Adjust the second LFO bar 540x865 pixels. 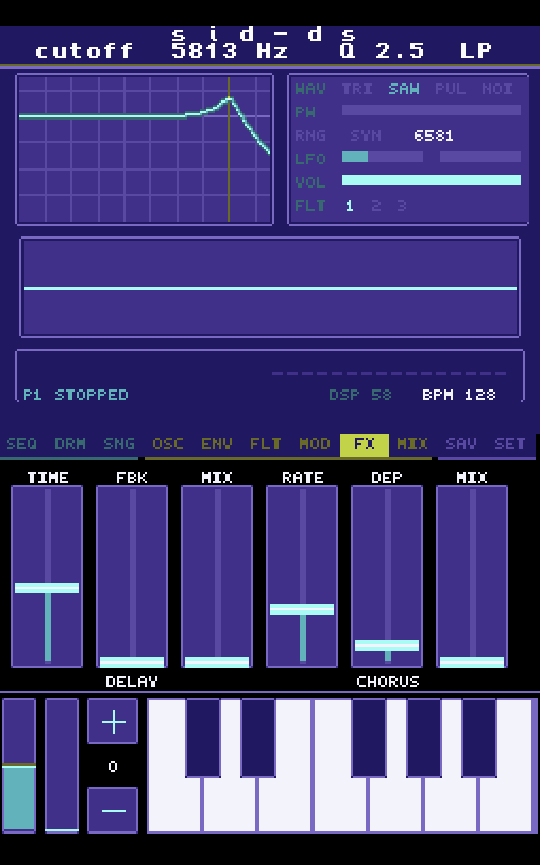480,157
